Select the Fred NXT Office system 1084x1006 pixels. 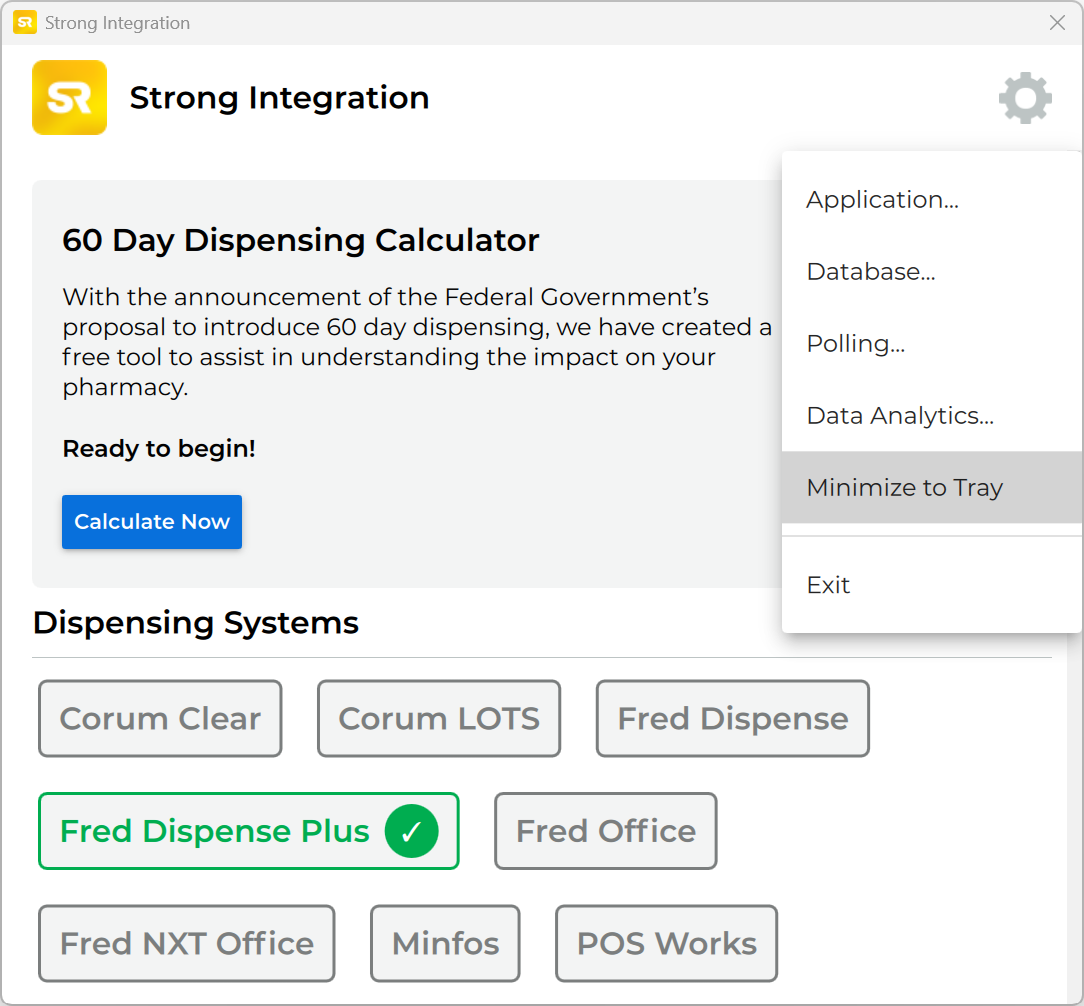click(x=187, y=944)
